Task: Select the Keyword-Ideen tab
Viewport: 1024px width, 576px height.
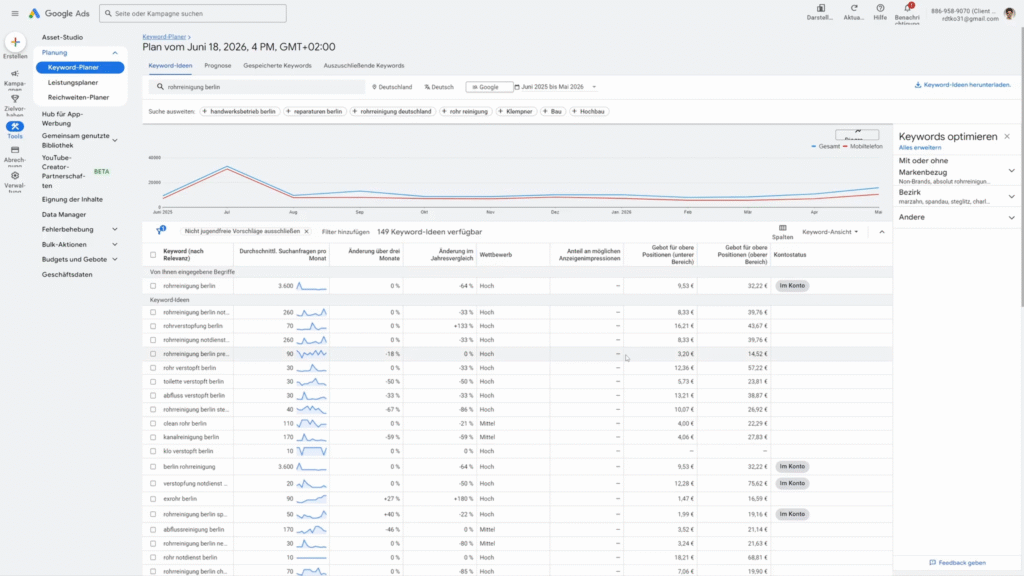Action: (x=170, y=65)
